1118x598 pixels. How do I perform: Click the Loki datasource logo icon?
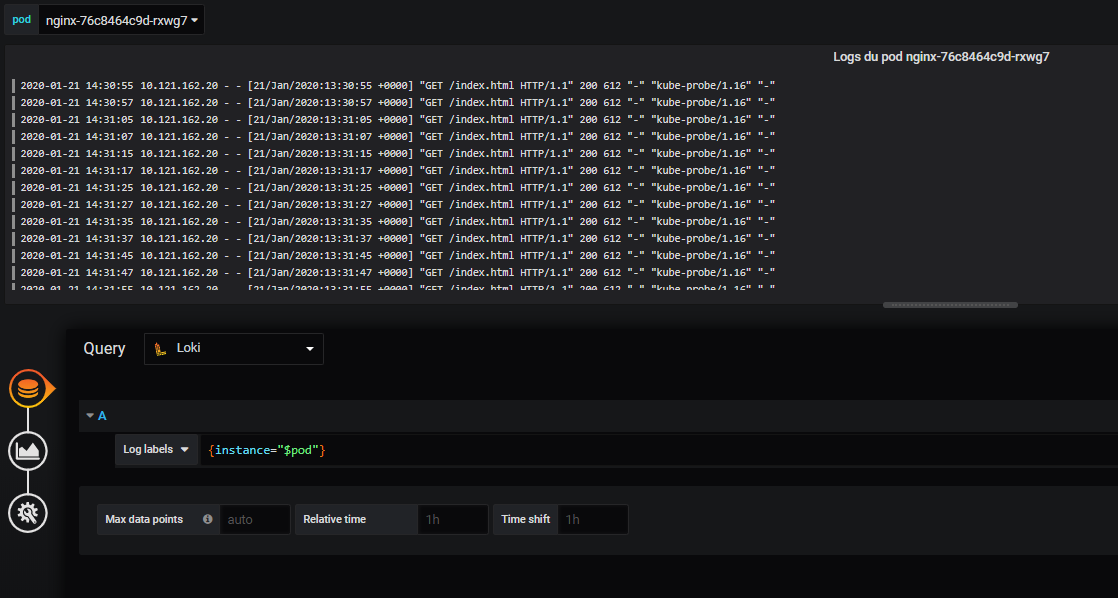(161, 349)
